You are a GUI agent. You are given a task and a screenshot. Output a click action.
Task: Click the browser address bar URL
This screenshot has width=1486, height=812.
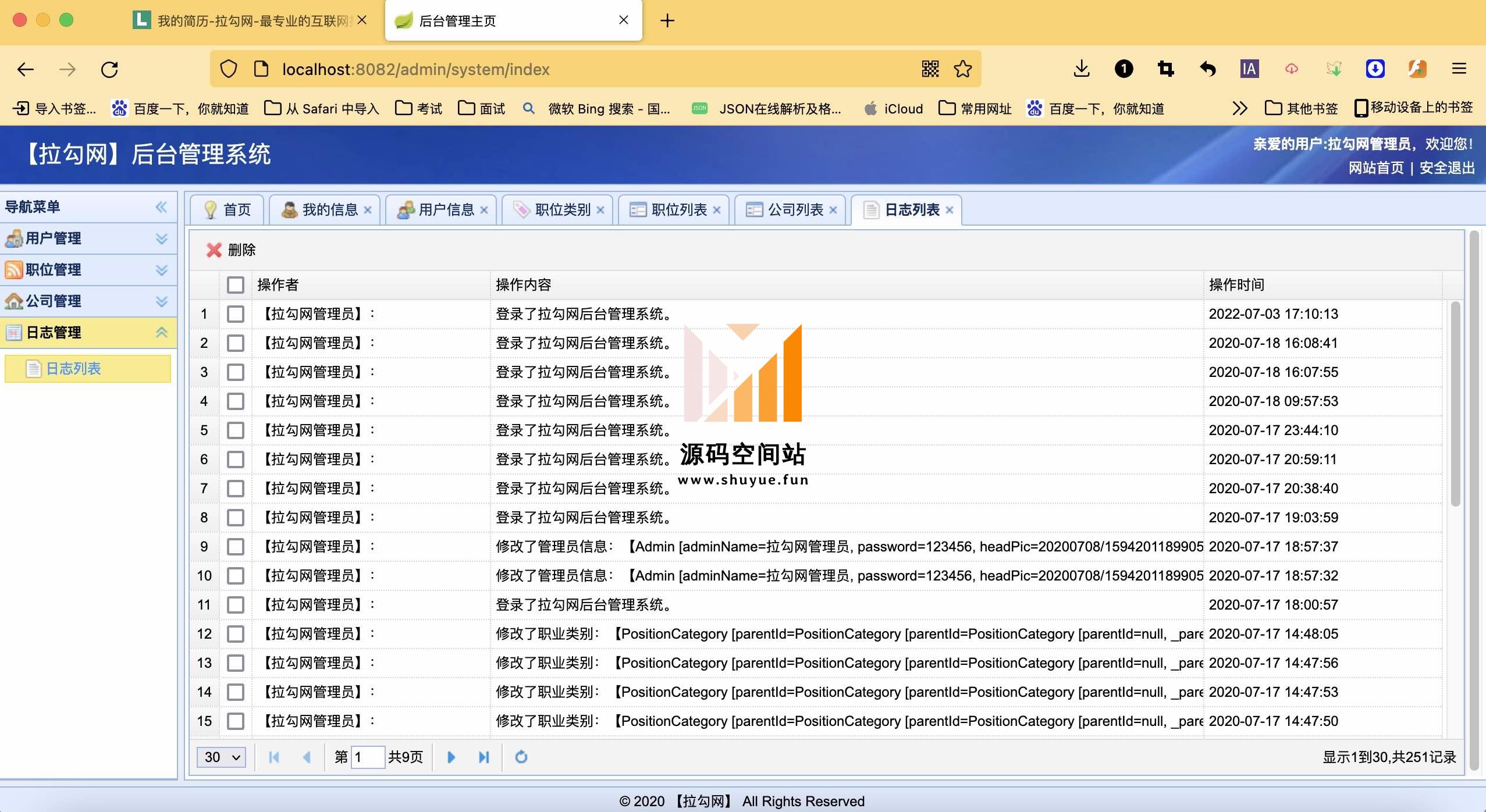[x=416, y=69]
